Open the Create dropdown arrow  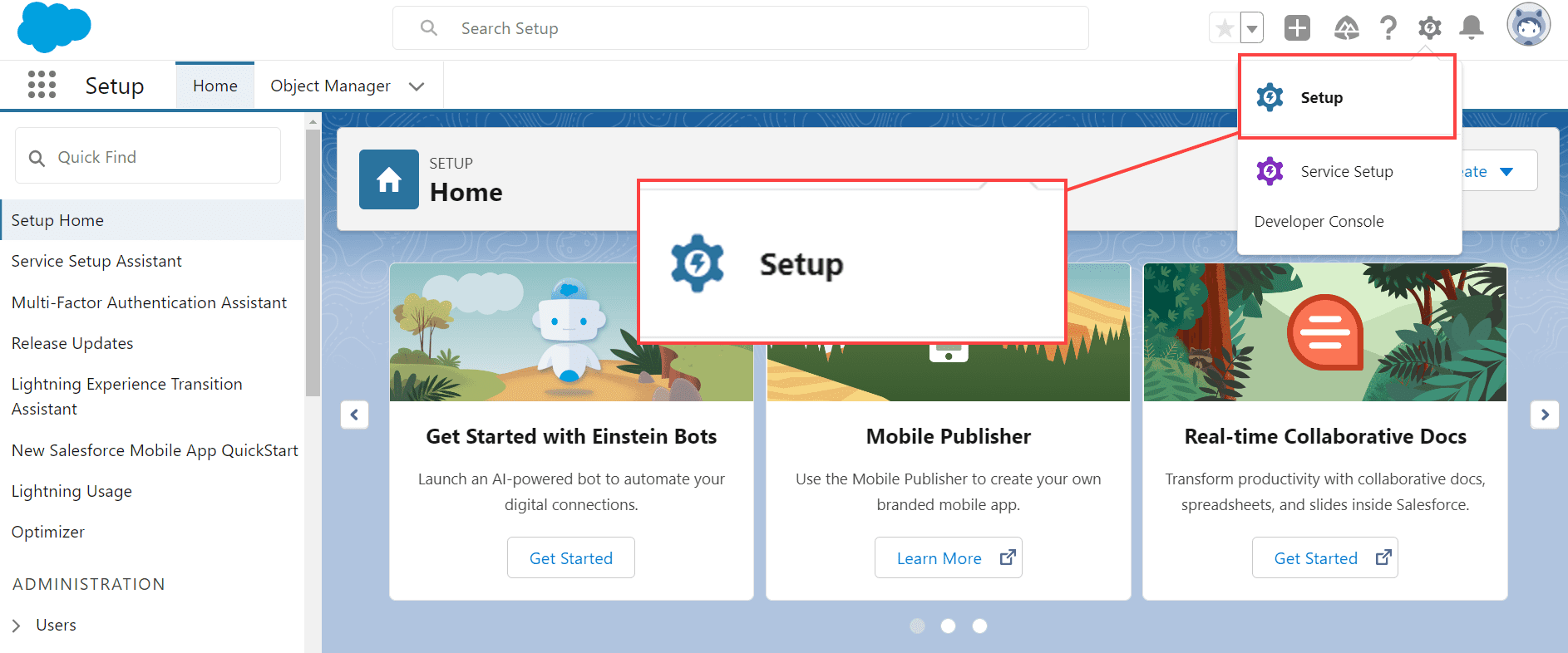1506,171
